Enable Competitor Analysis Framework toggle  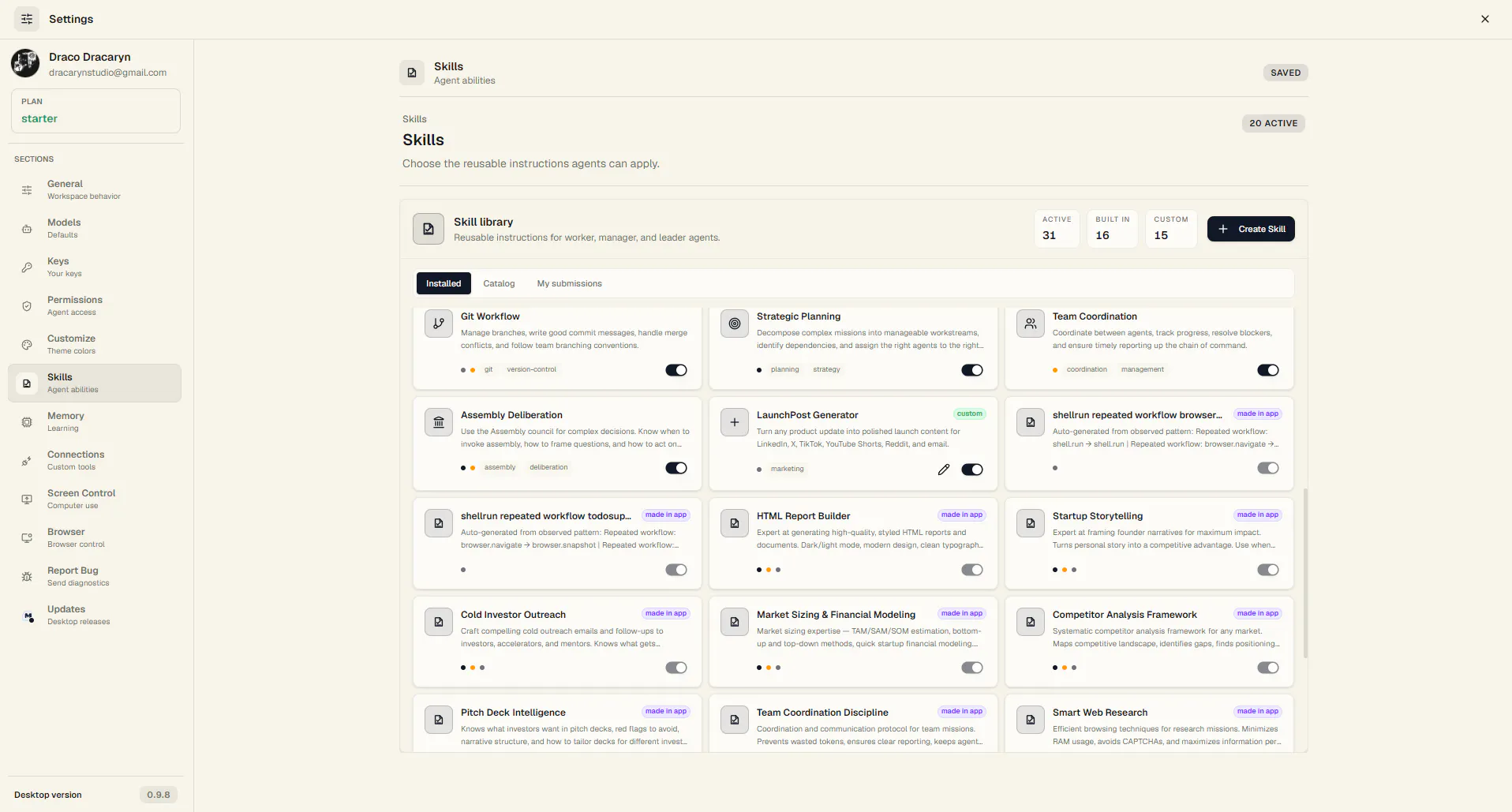(1268, 668)
